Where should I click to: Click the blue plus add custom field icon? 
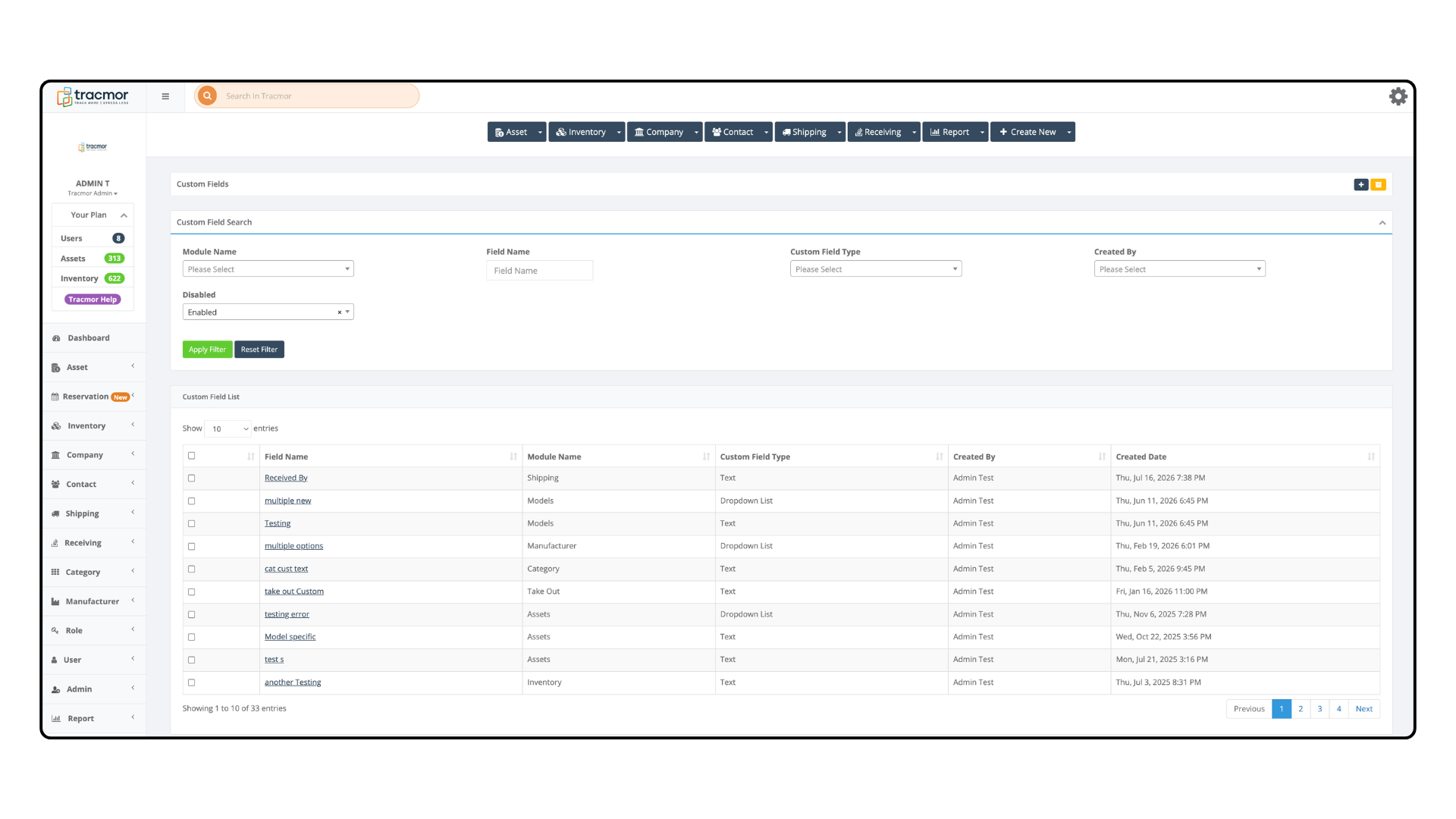[1361, 184]
